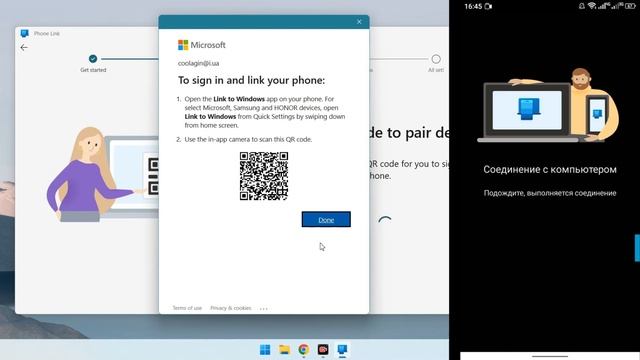Open Phone Link icon in taskbar
Viewport: 640px width, 360px height.
click(x=342, y=349)
